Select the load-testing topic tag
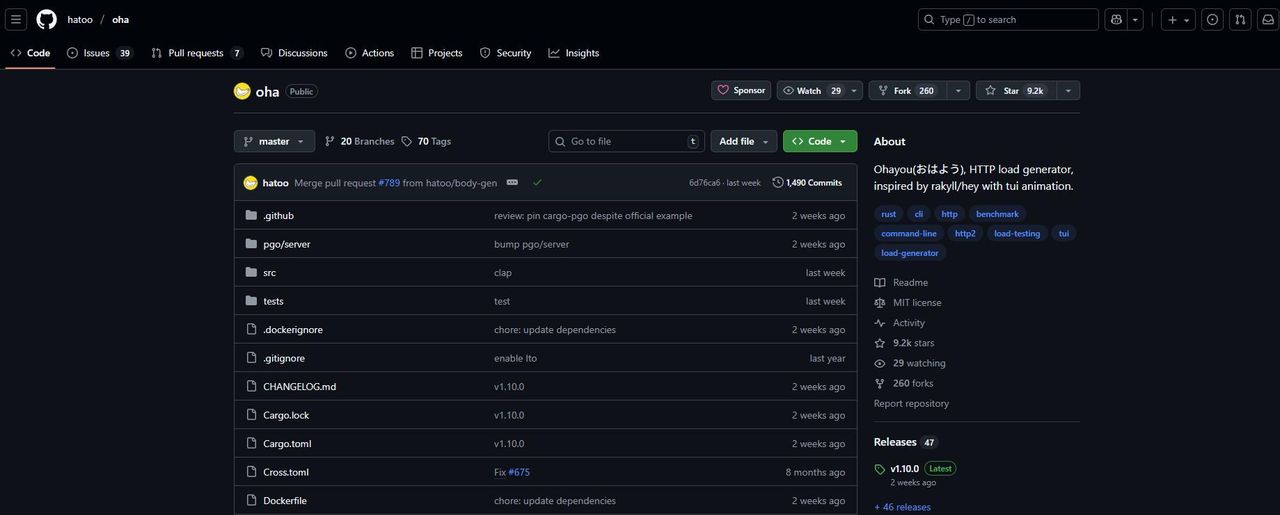Screen dimensions: 1280x515 (1017, 233)
